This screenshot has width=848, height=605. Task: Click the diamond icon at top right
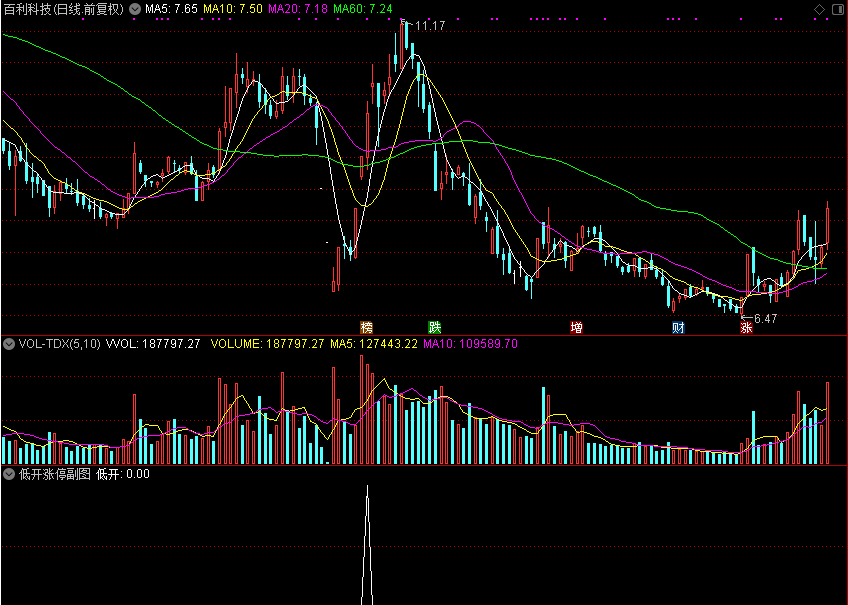click(819, 9)
